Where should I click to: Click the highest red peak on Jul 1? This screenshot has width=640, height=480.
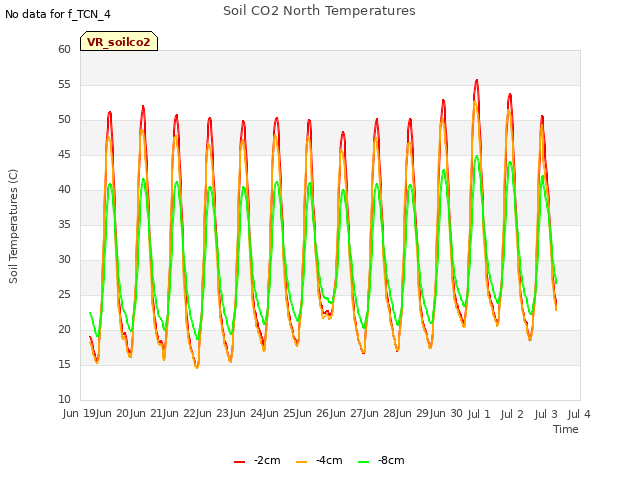[477, 81]
